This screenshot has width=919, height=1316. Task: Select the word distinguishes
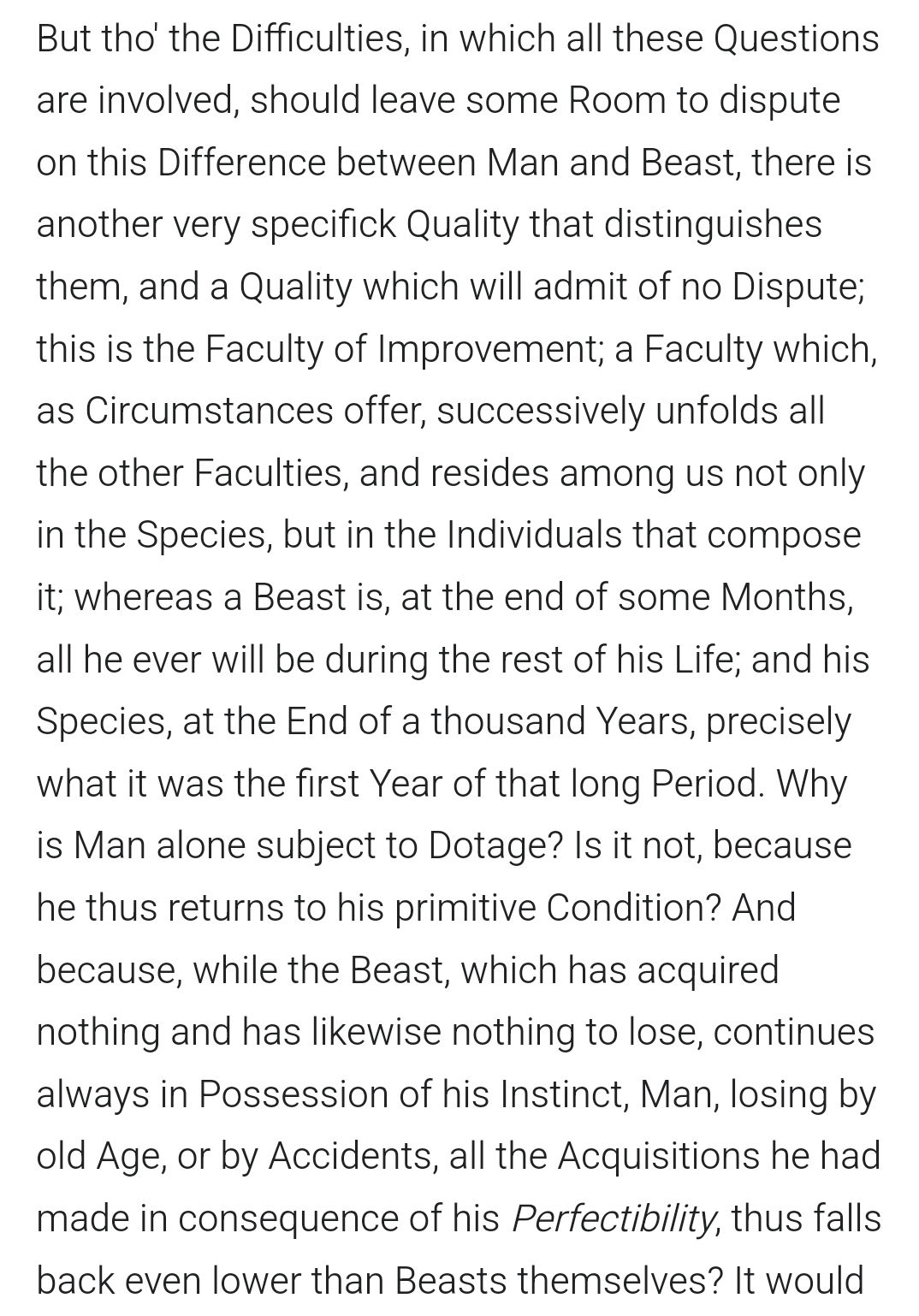coord(712,225)
